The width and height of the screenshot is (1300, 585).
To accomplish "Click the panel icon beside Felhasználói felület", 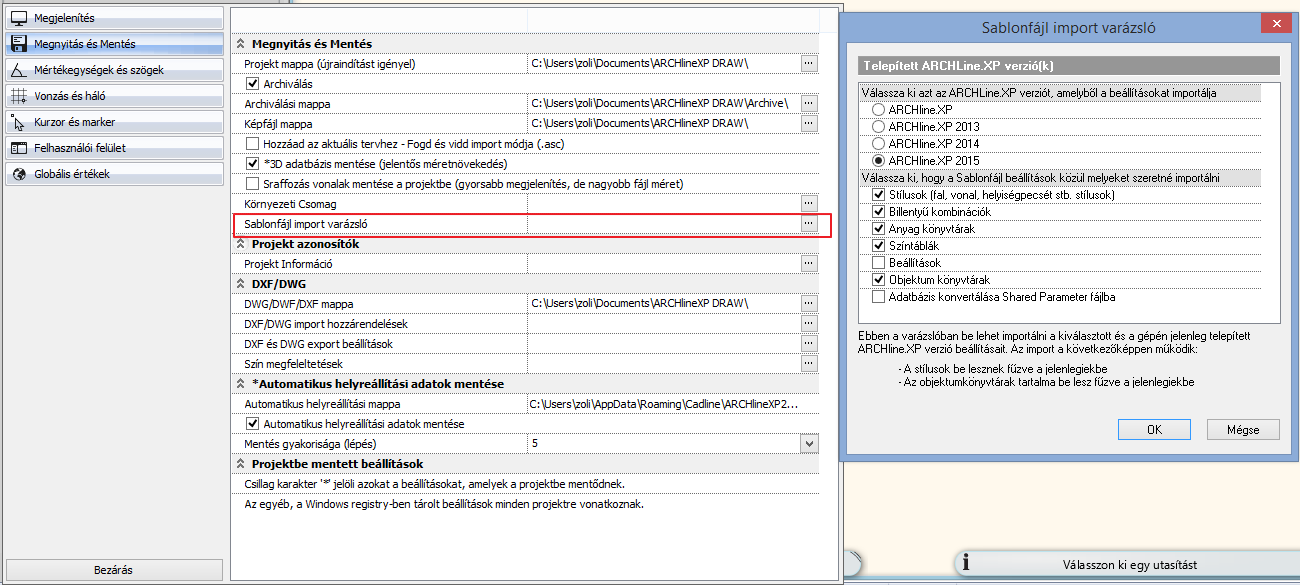I will 18,148.
